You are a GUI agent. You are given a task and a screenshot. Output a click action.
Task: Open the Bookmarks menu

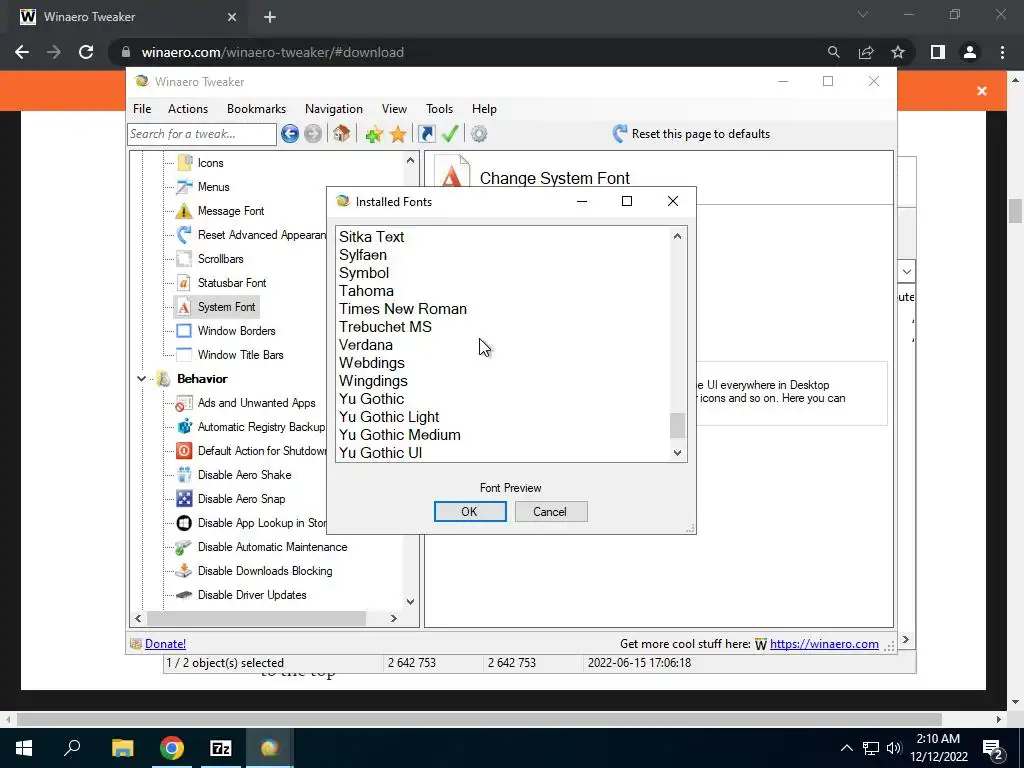(x=257, y=109)
